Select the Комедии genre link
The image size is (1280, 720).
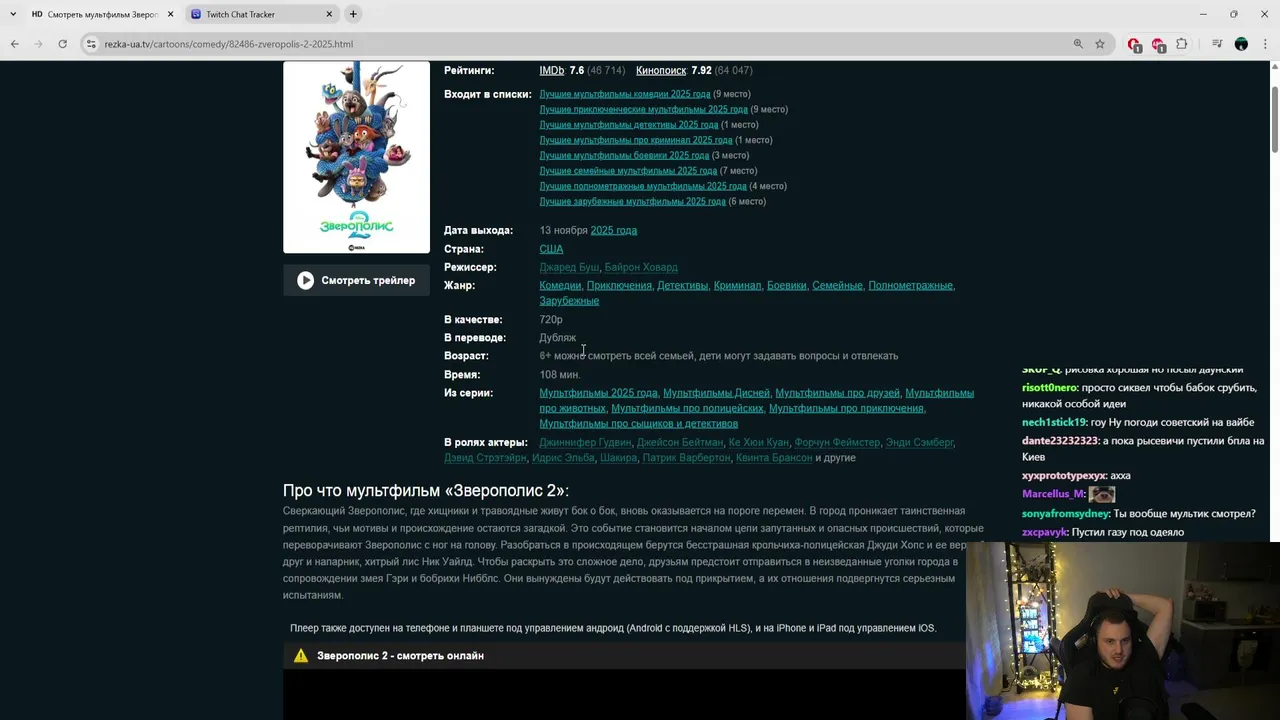(560, 286)
